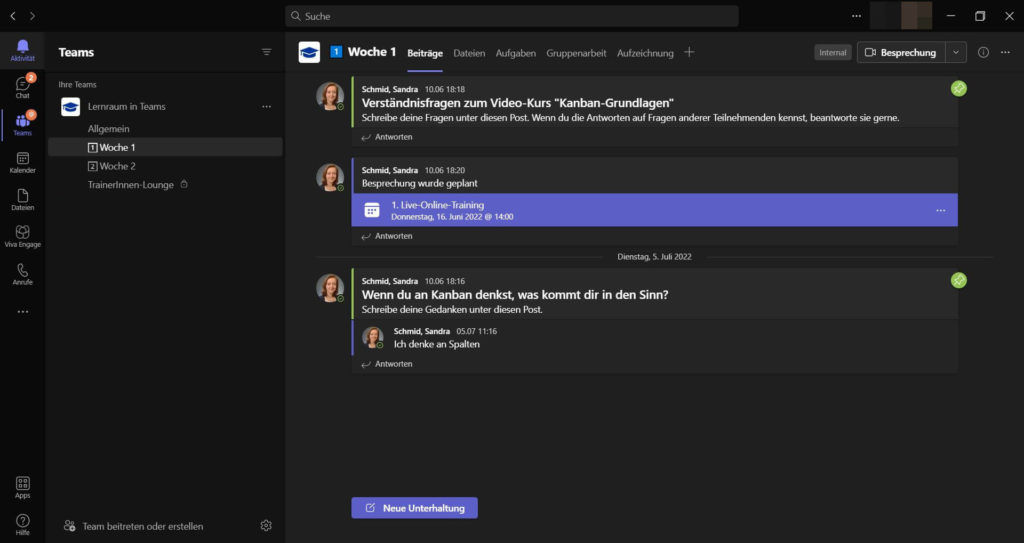Click pin icon on Verständnisfragen post

958,88
